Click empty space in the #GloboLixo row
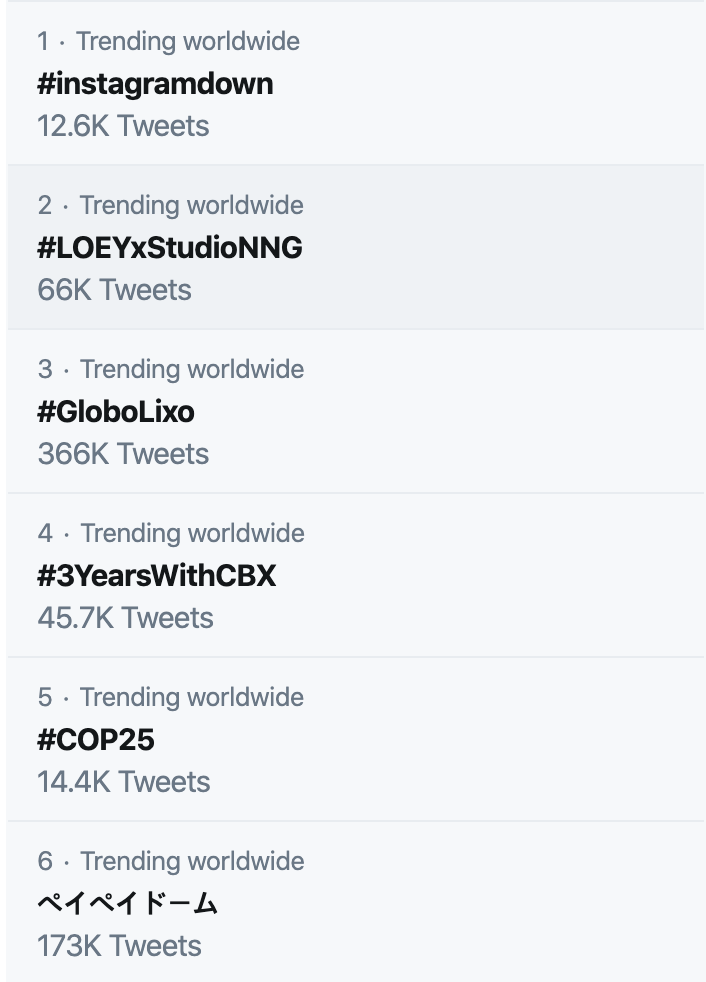Screen dimensions: 706x982 click(501, 411)
